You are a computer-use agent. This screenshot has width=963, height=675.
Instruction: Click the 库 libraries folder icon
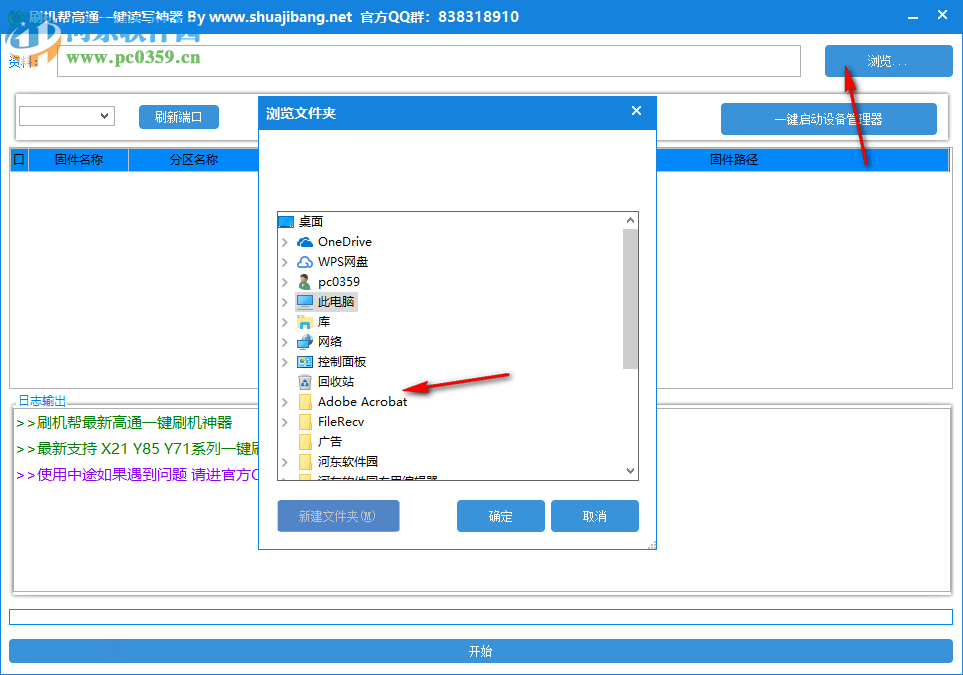(x=305, y=322)
